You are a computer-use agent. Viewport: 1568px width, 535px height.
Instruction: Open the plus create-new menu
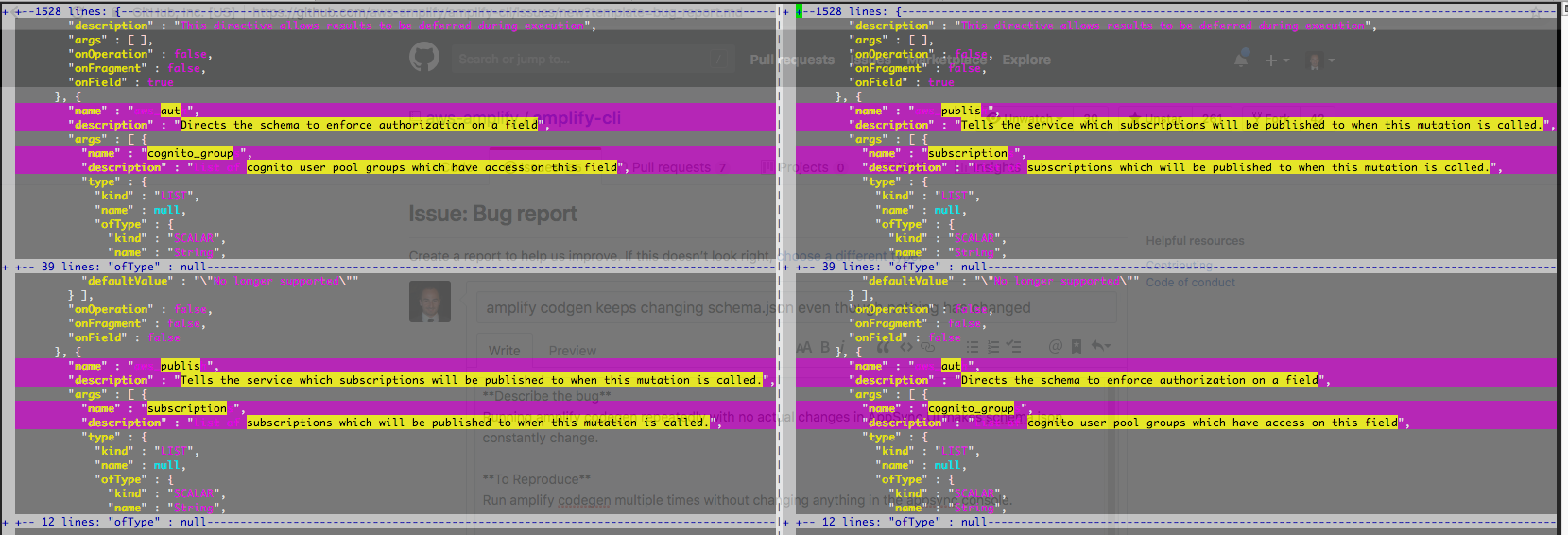coord(1275,60)
